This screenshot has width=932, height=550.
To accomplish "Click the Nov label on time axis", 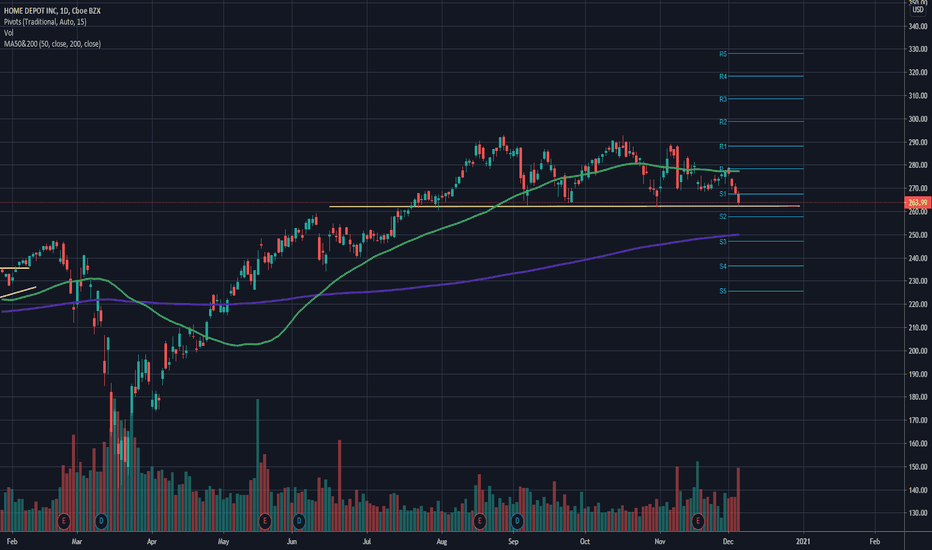I will [x=659, y=542].
